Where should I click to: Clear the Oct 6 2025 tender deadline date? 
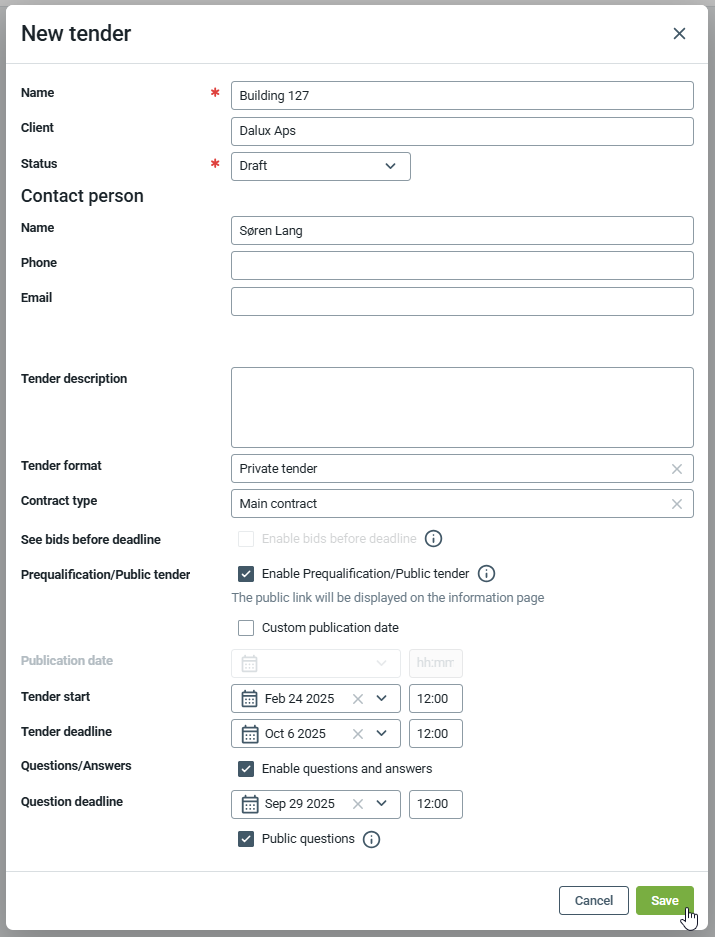[358, 734]
